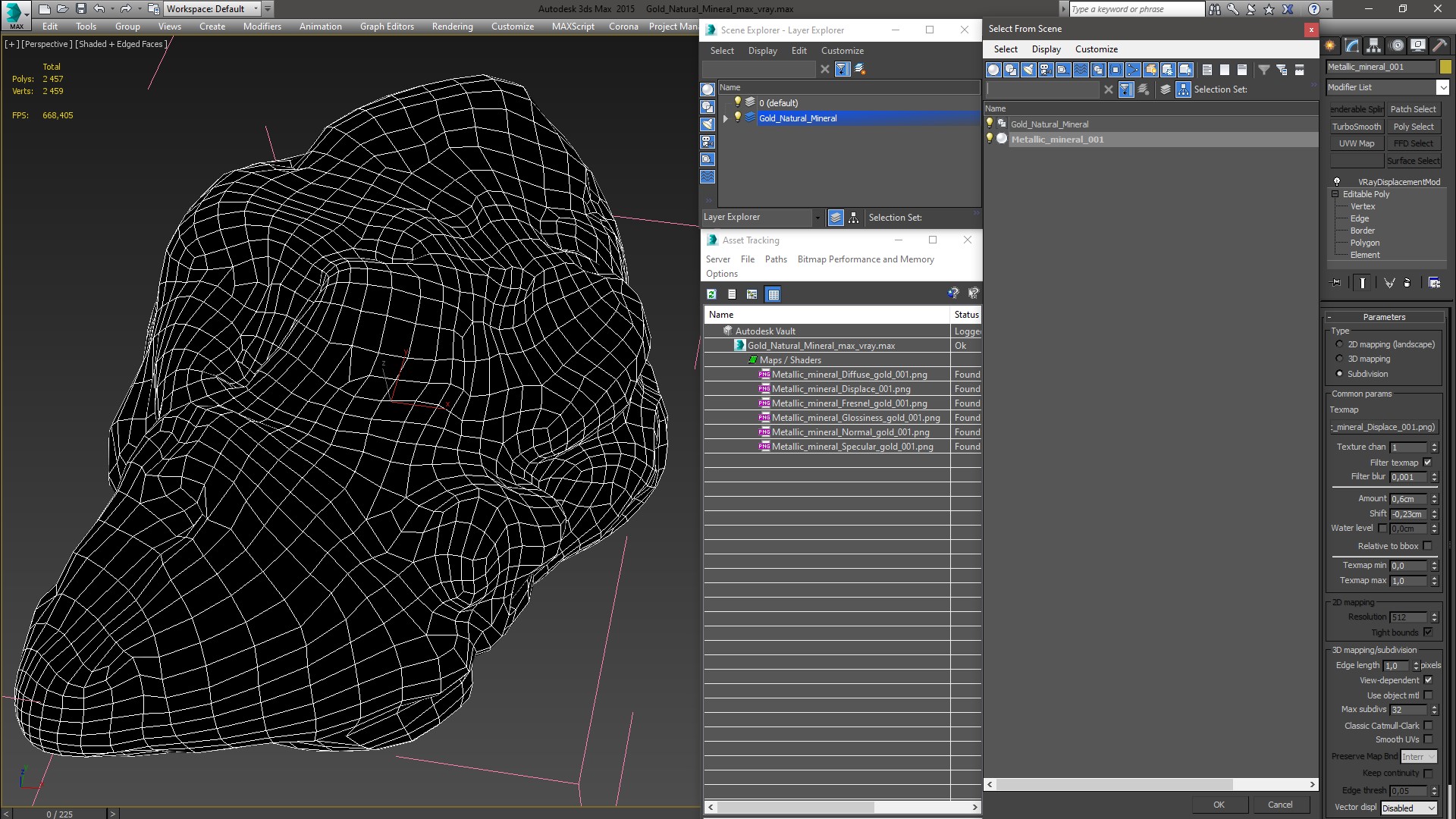Click the UVW Map modifier button
The image size is (1456, 819).
click(x=1357, y=143)
